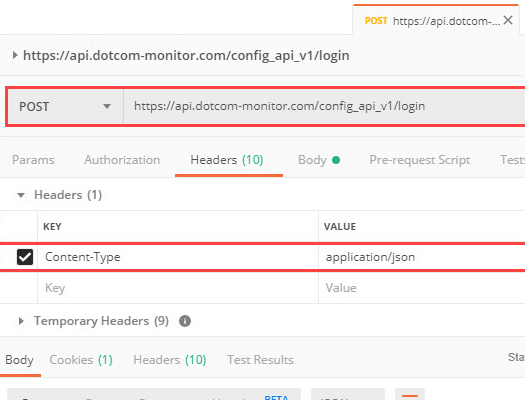
Task: Uncheck the Content-Type header checkbox
Action: [25, 257]
